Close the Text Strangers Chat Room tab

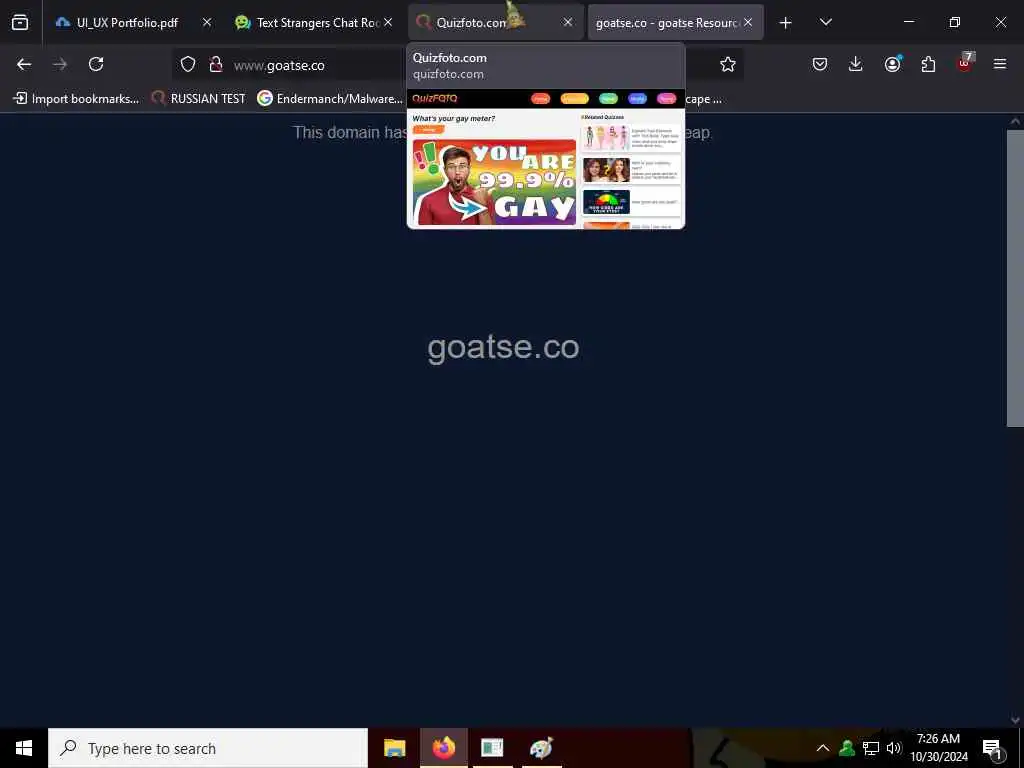(x=388, y=22)
